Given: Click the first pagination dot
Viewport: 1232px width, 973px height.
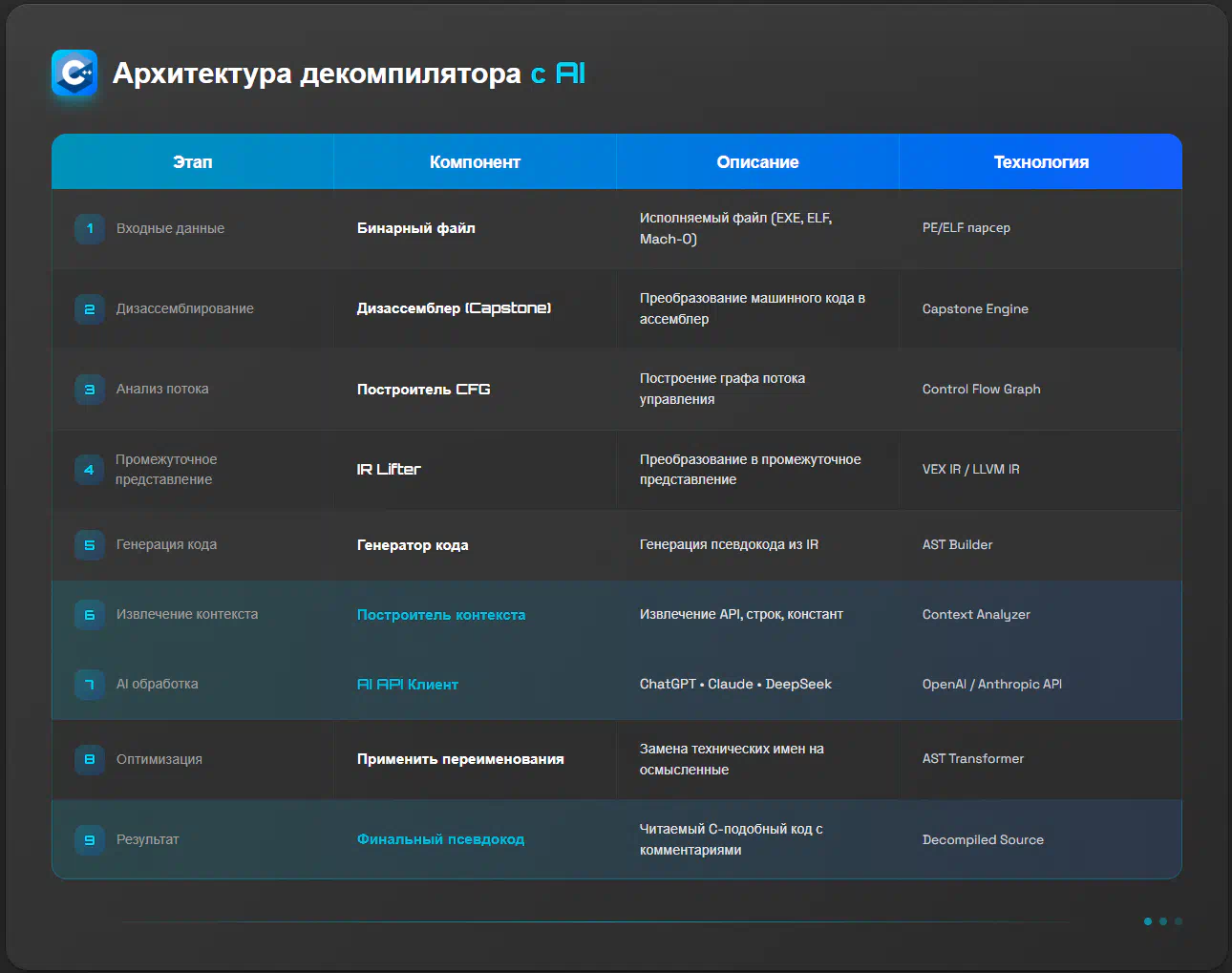Looking at the screenshot, I should tap(1148, 921).
